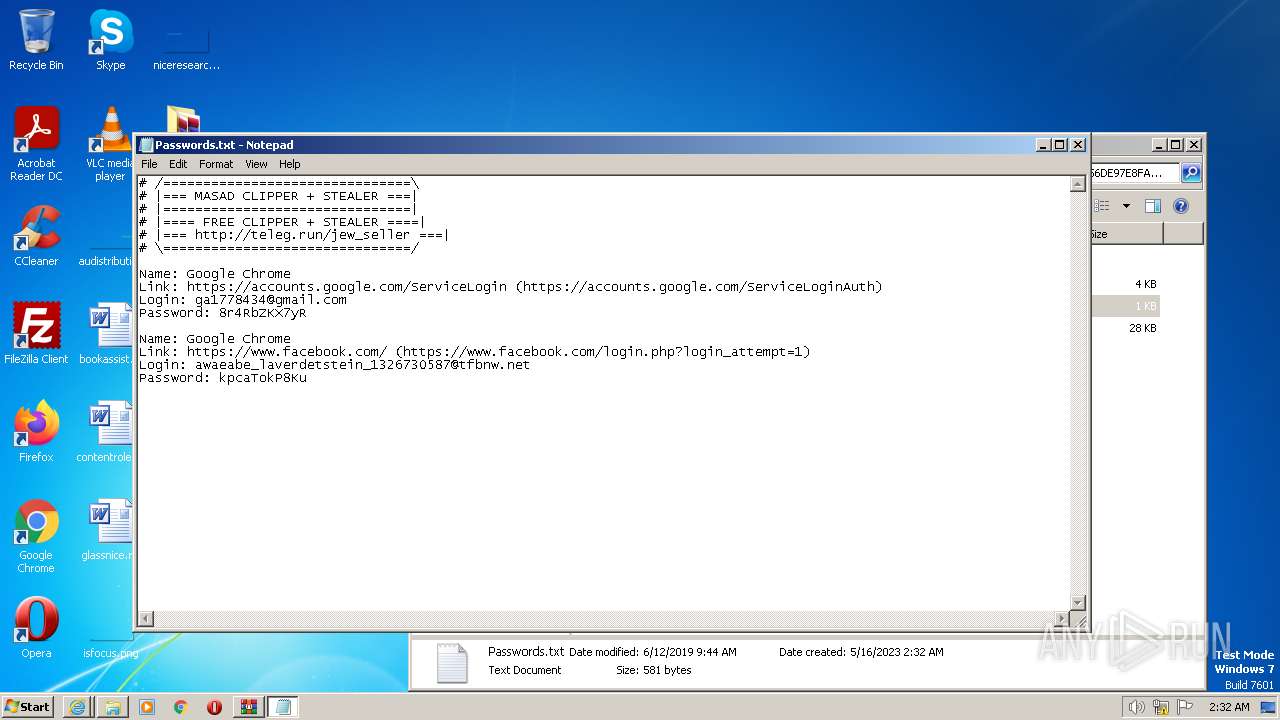The image size is (1280, 720).
Task: Click the Notepad horizontal scrollbar right arrow
Action: (1061, 619)
